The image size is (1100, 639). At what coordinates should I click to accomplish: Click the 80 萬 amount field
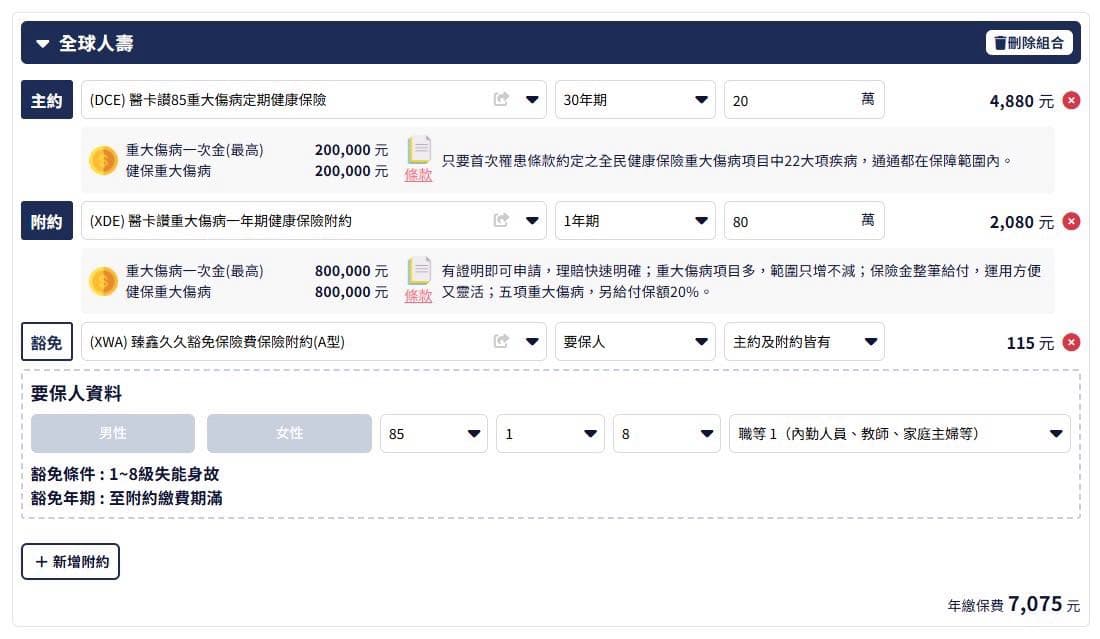pos(804,220)
